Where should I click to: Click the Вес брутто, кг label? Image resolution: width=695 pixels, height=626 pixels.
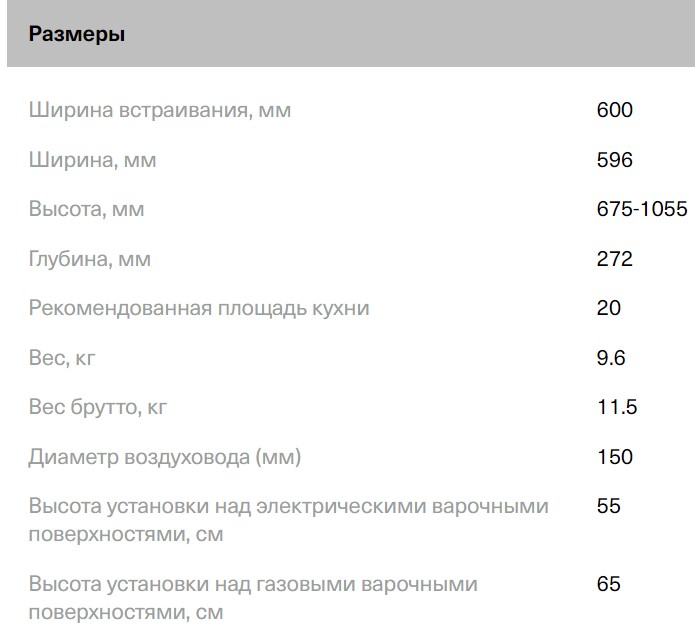(96, 407)
